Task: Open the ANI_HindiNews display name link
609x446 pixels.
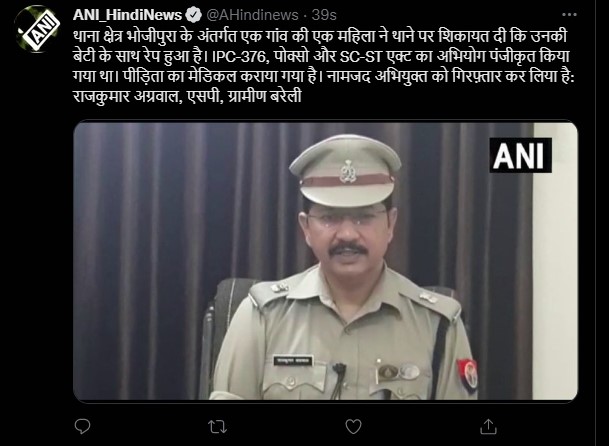Action: (127, 15)
